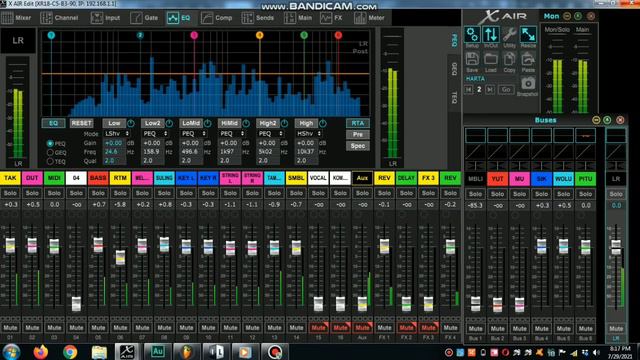Go to next snapshot with skip-forward icon
Viewport: 640px width, 360px height.
click(x=490, y=89)
